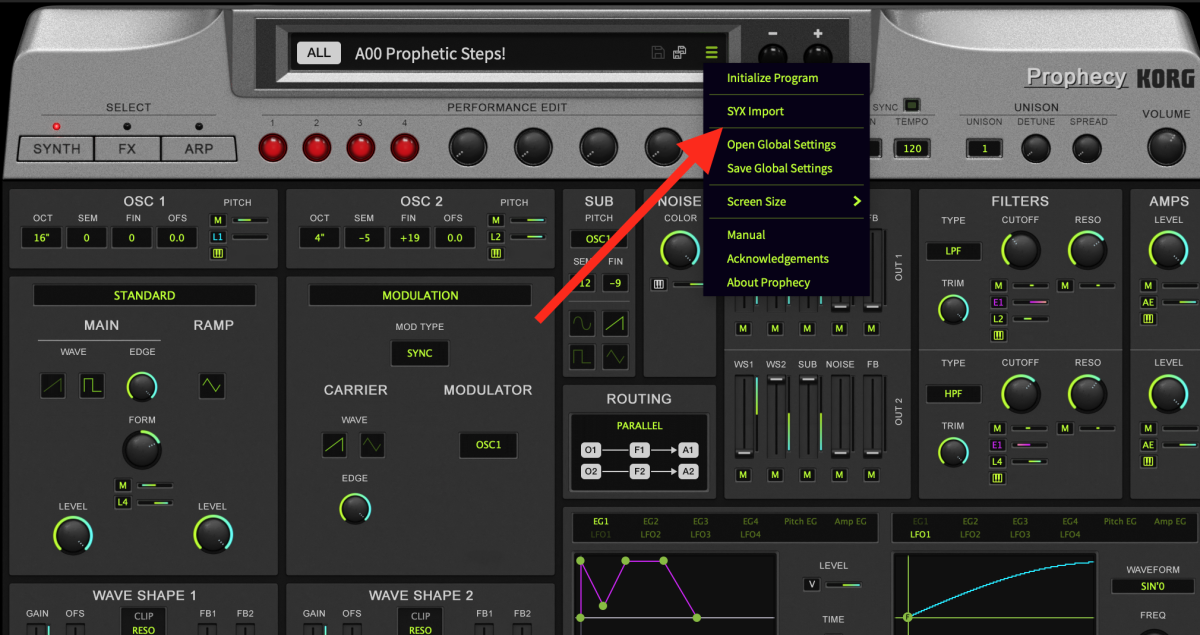This screenshot has width=1200, height=635.
Task: Click the save-as preset icon beside the floppy
Action: tap(680, 53)
